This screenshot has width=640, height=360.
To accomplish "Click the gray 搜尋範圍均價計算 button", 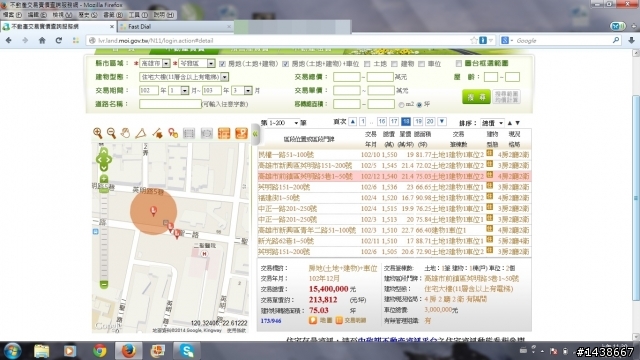I will 507,97.
